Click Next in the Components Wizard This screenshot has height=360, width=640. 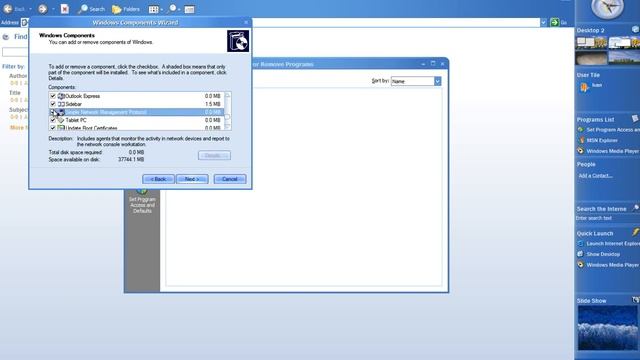click(x=192, y=179)
